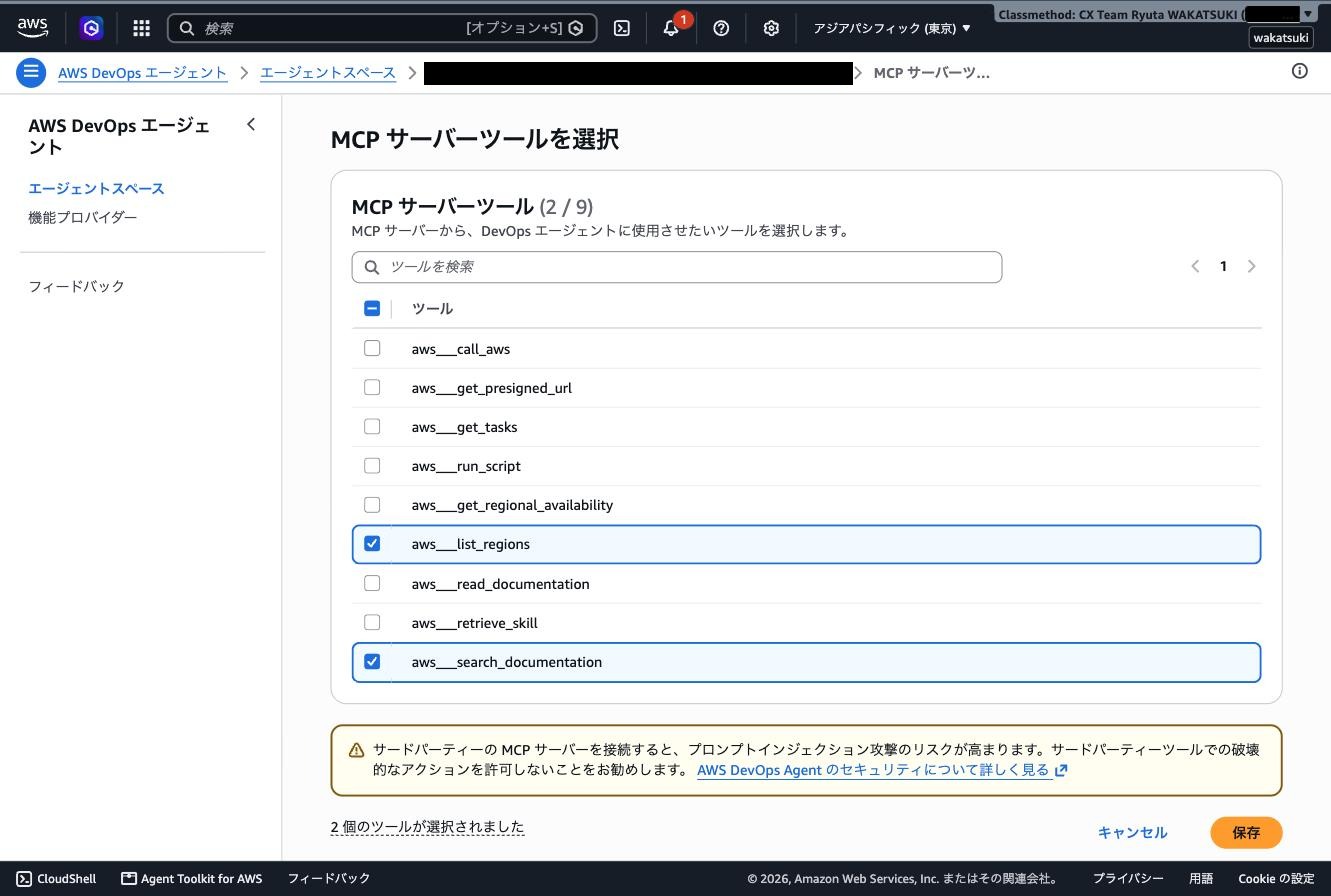Open the Classmethod account menu dropdown

(1154, 14)
